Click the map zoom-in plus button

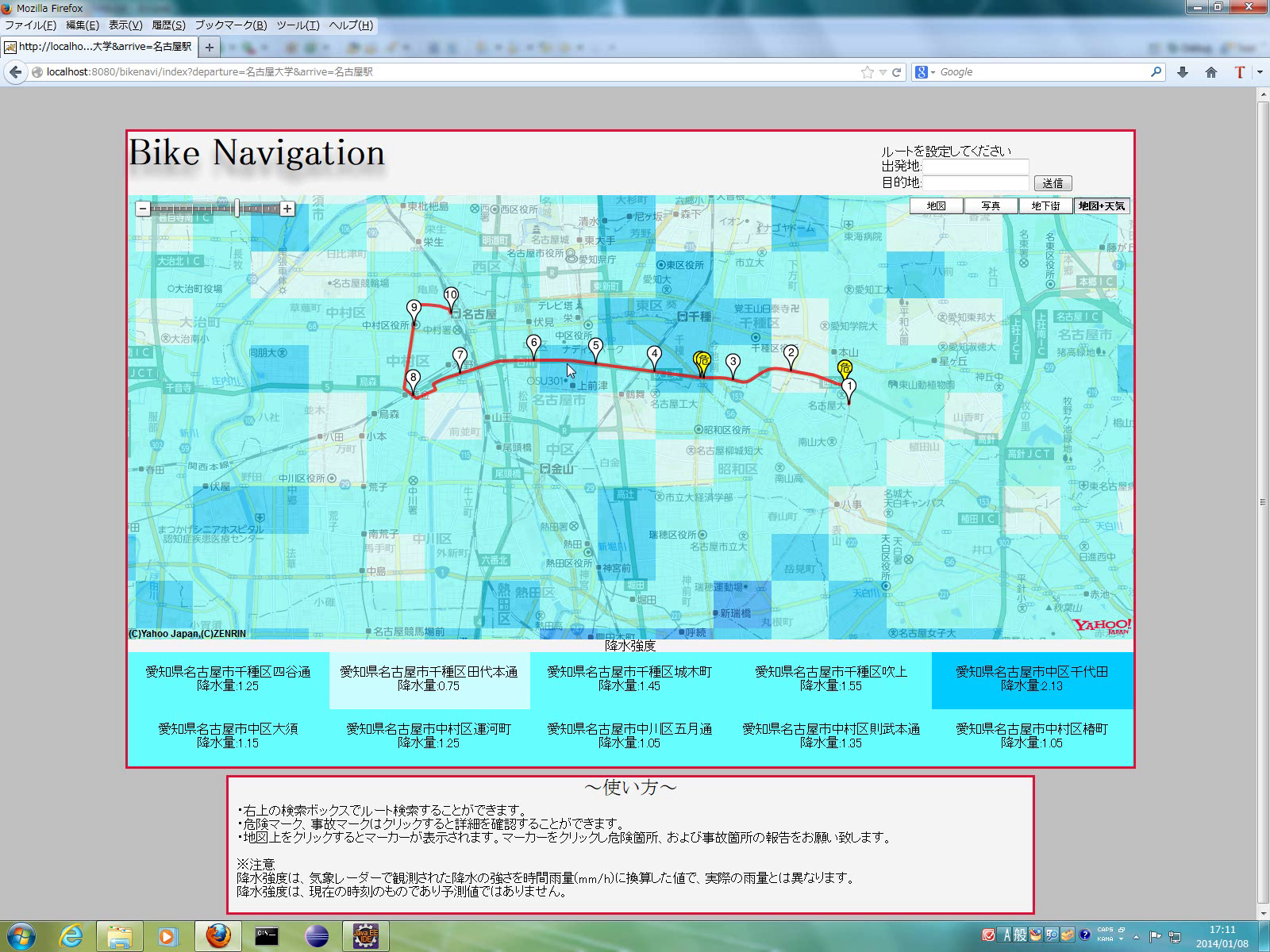pos(287,209)
